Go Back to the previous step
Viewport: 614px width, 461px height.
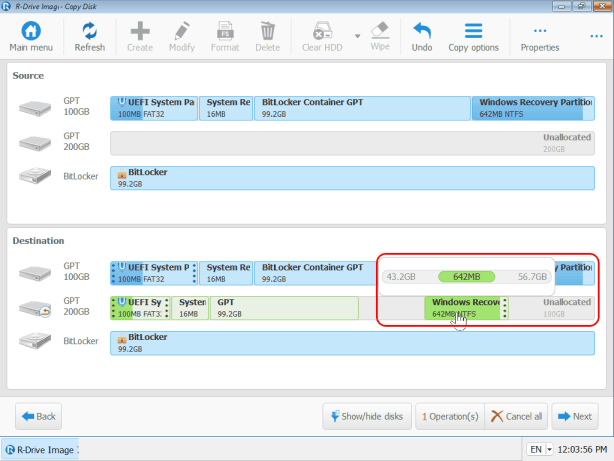pyautogui.click(x=38, y=416)
